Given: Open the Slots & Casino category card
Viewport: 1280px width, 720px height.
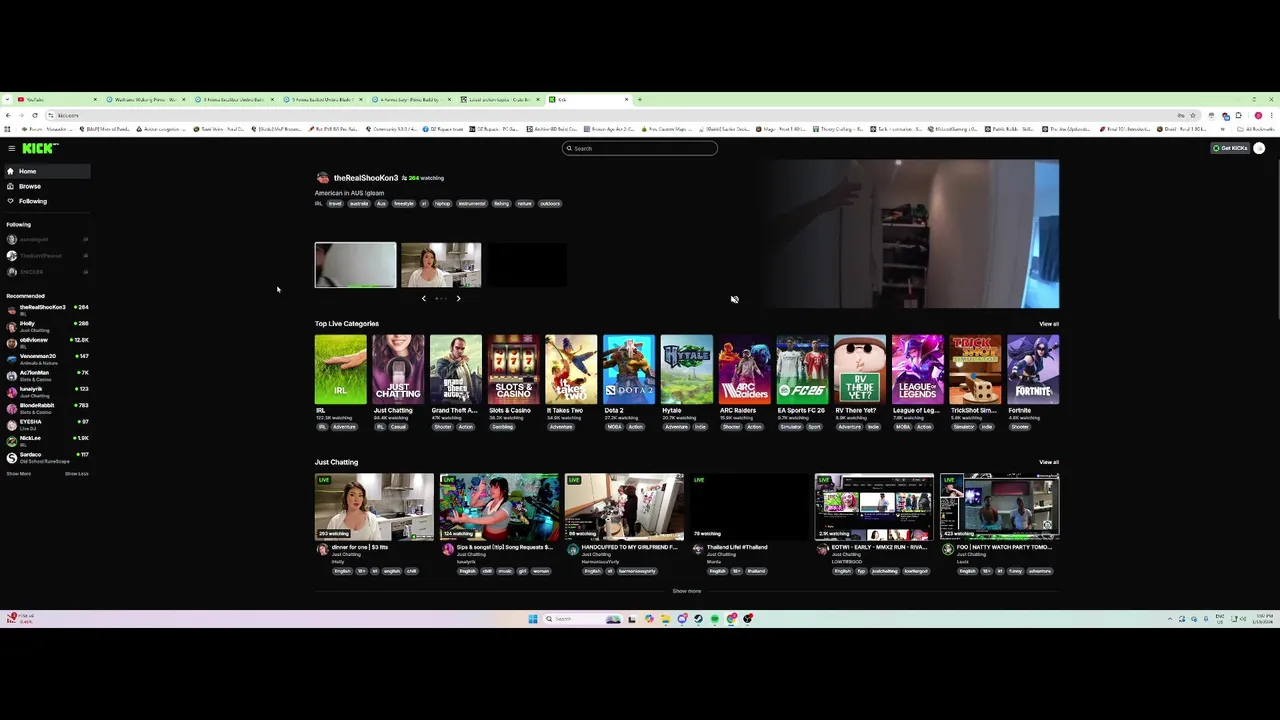Looking at the screenshot, I should click(x=514, y=369).
